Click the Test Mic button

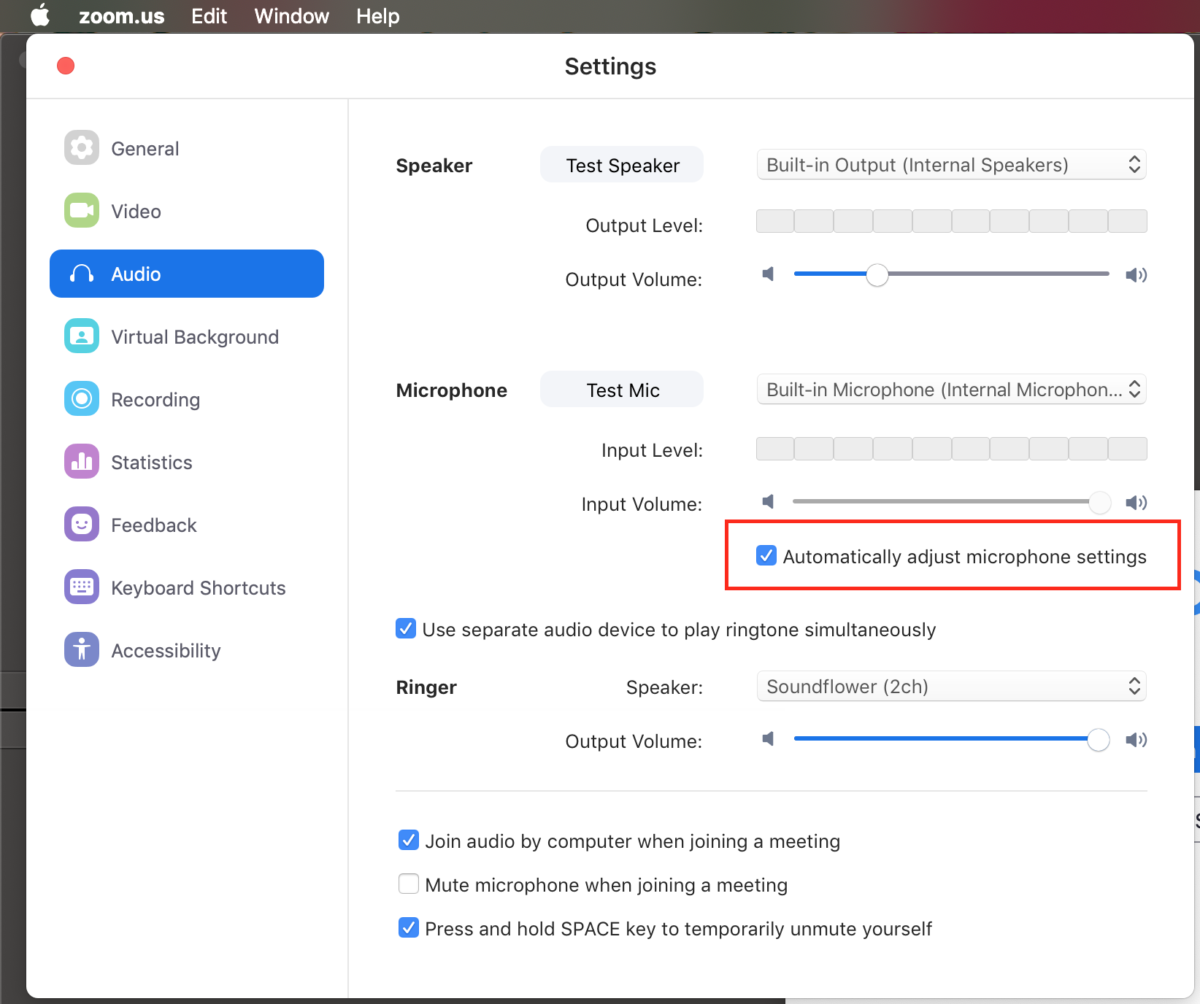[x=622, y=390]
